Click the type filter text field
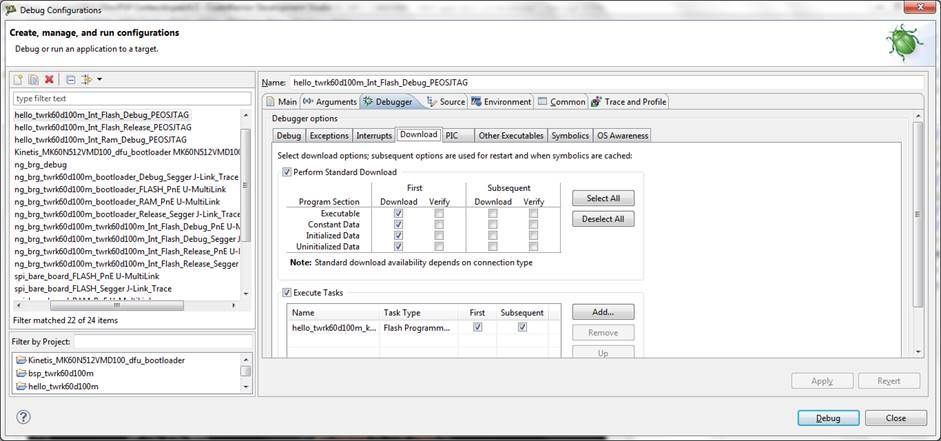 click(x=132, y=98)
